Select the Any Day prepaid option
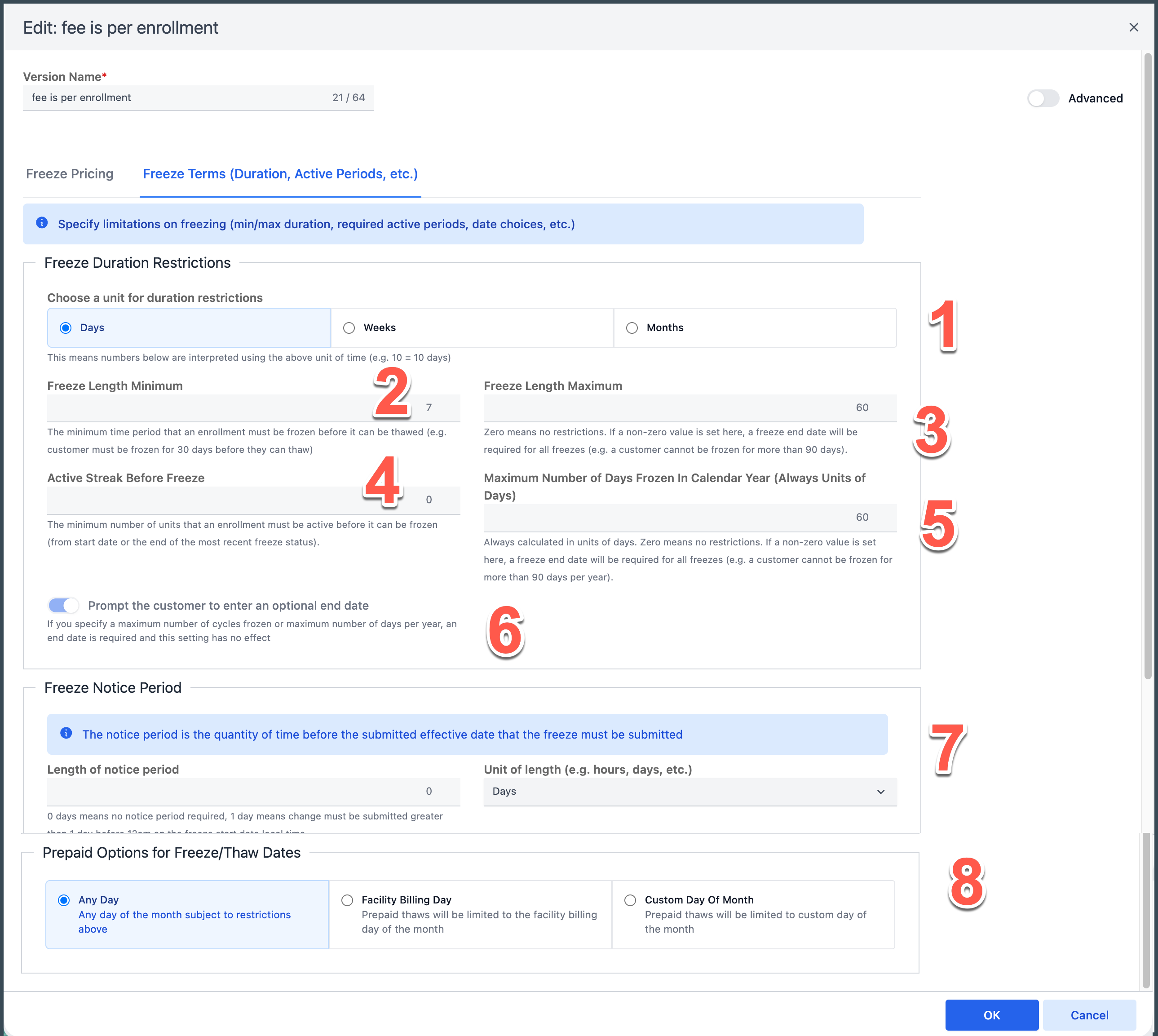This screenshot has height=1036, width=1158. pyautogui.click(x=64, y=900)
